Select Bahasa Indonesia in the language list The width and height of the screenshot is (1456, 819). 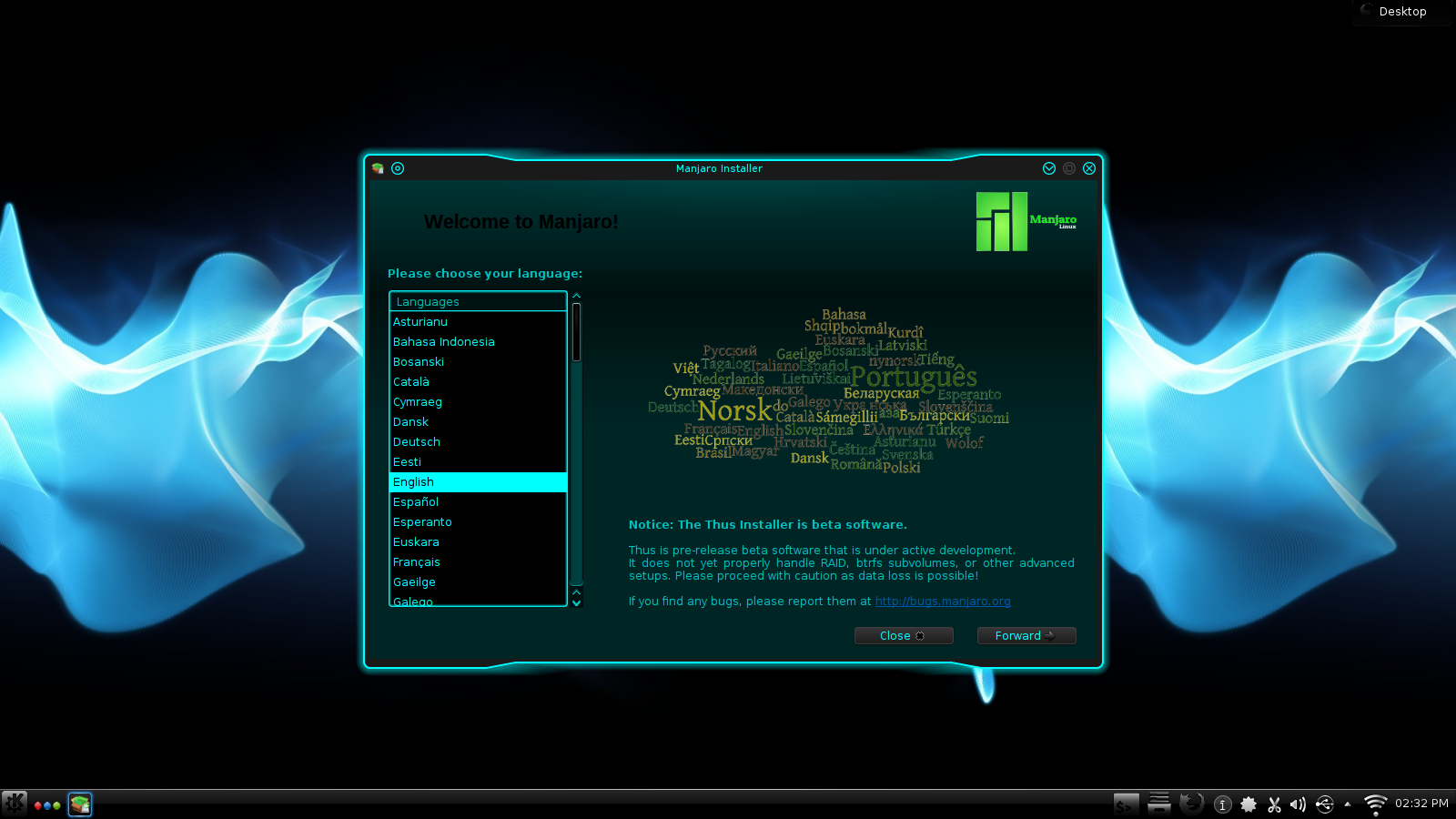click(478, 342)
